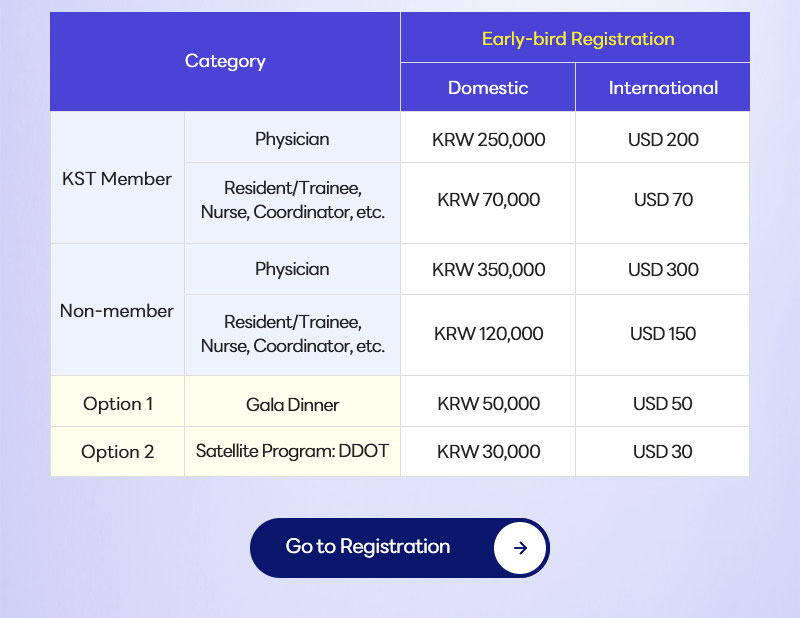Select Satellite Program: DDOT cell
The image size is (800, 618).
pyautogui.click(x=292, y=451)
